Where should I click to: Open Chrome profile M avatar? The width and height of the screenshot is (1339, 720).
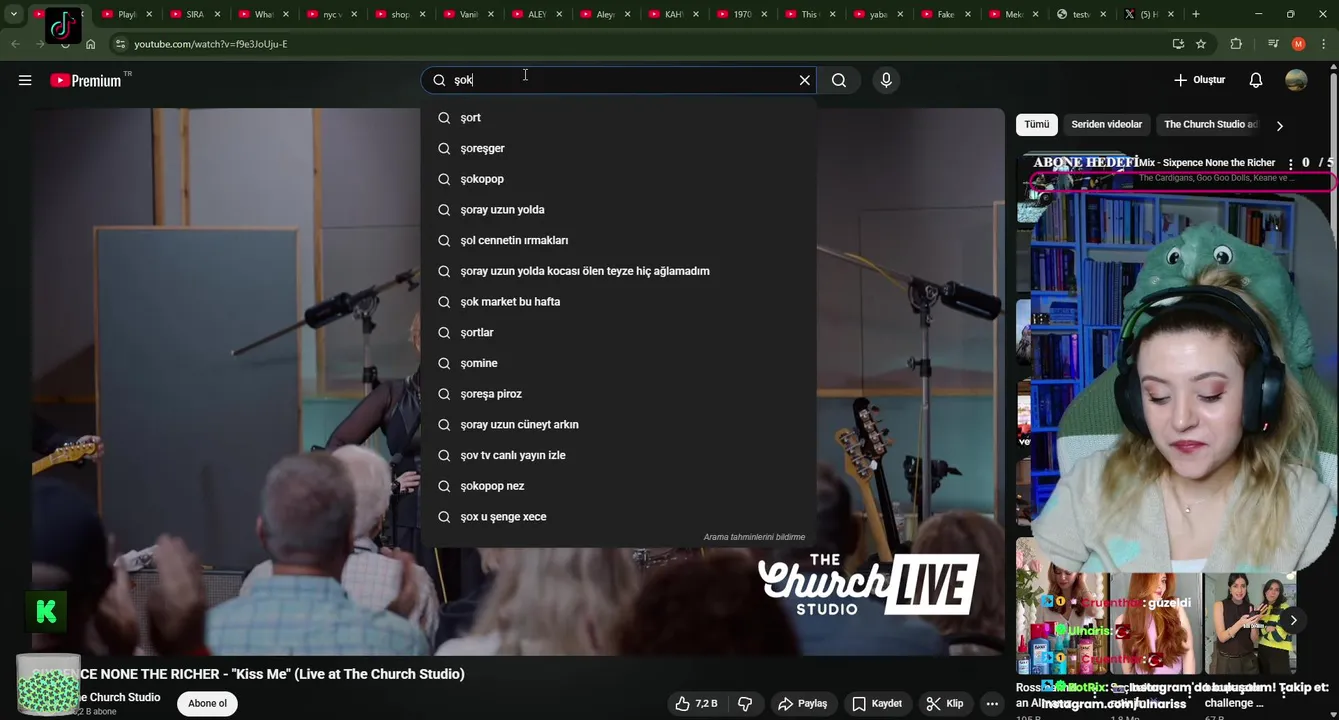(x=1299, y=44)
